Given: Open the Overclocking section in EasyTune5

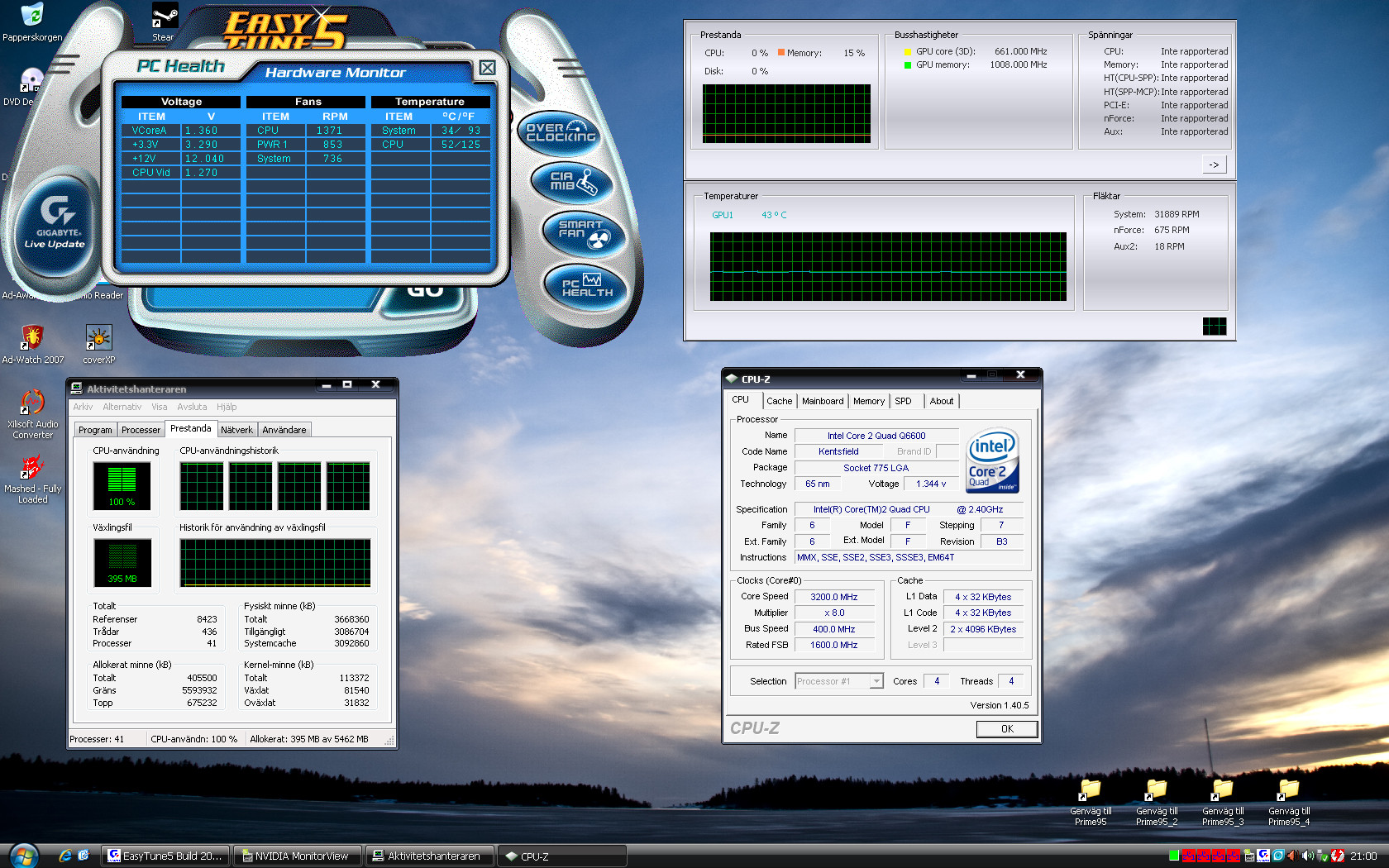Looking at the screenshot, I should pyautogui.click(x=560, y=132).
